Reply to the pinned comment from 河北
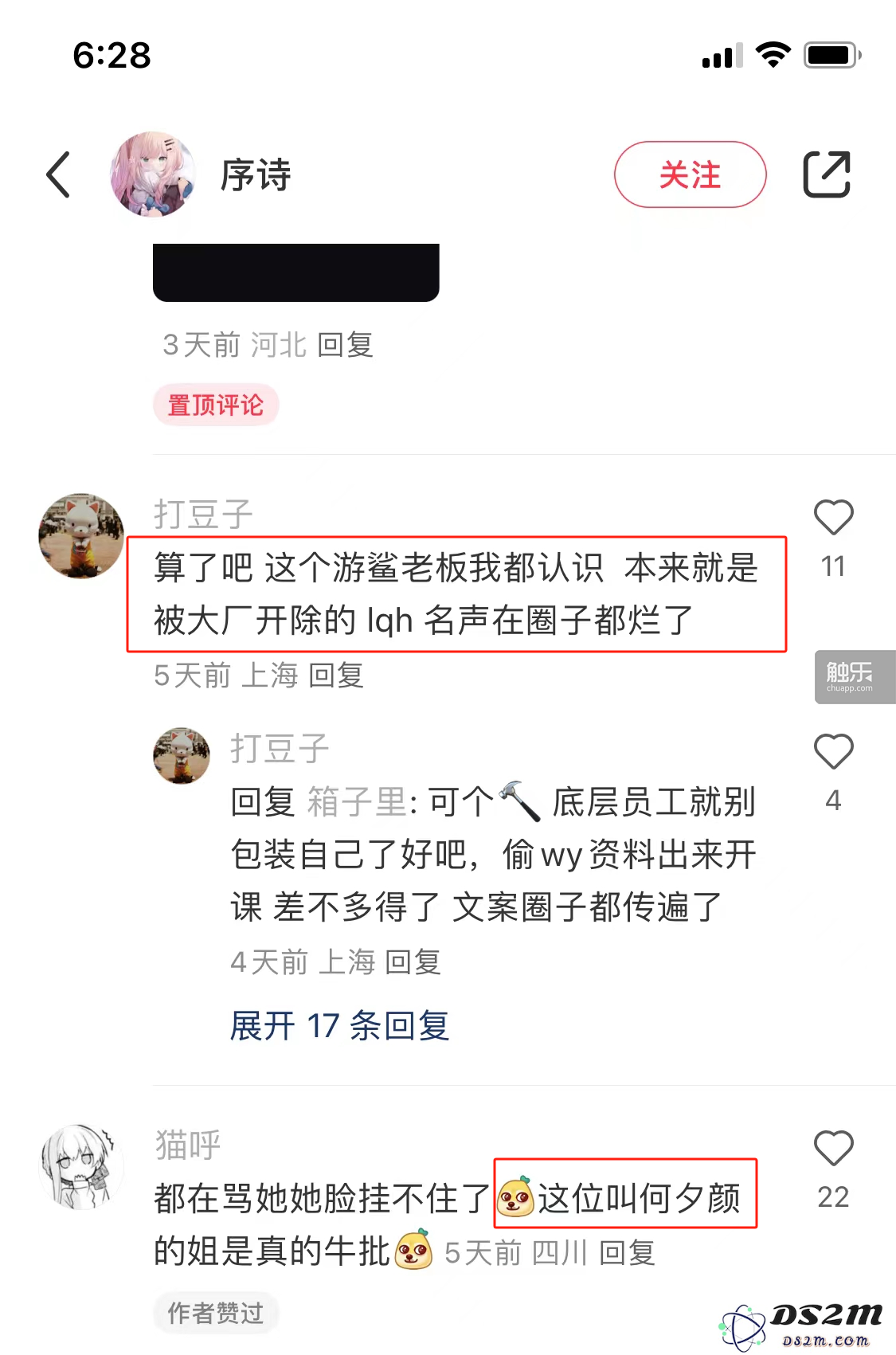 (345, 345)
